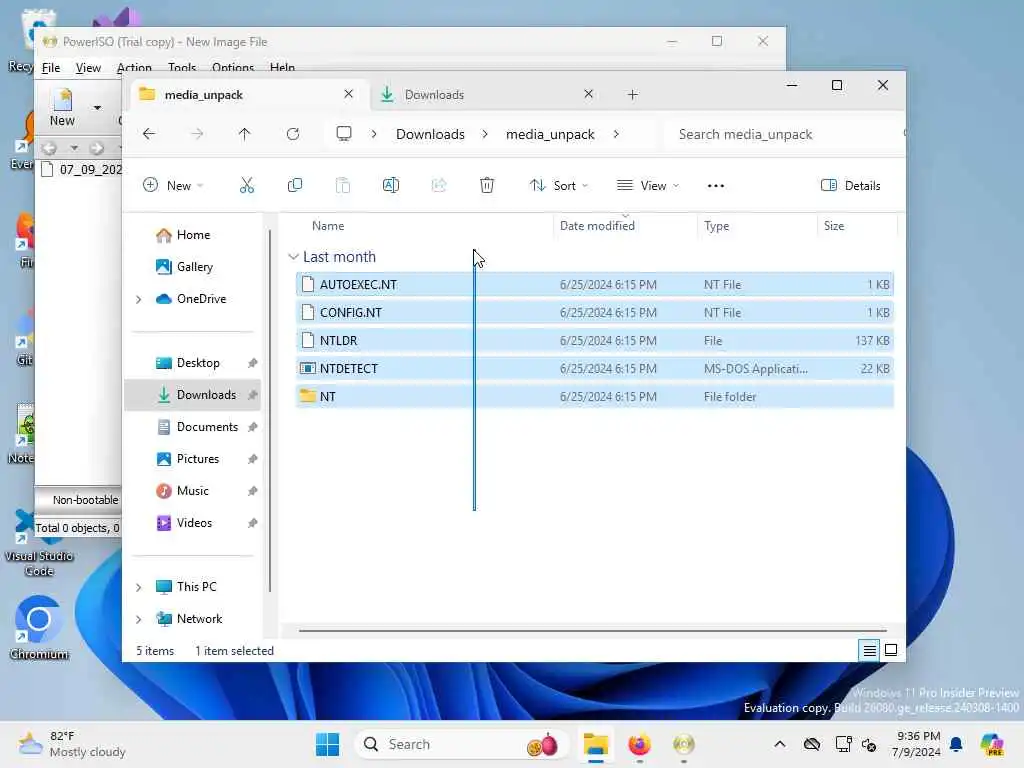Screen dimensions: 1024x768
Task: Open OneDrive in navigation pane
Action: pyautogui.click(x=201, y=299)
